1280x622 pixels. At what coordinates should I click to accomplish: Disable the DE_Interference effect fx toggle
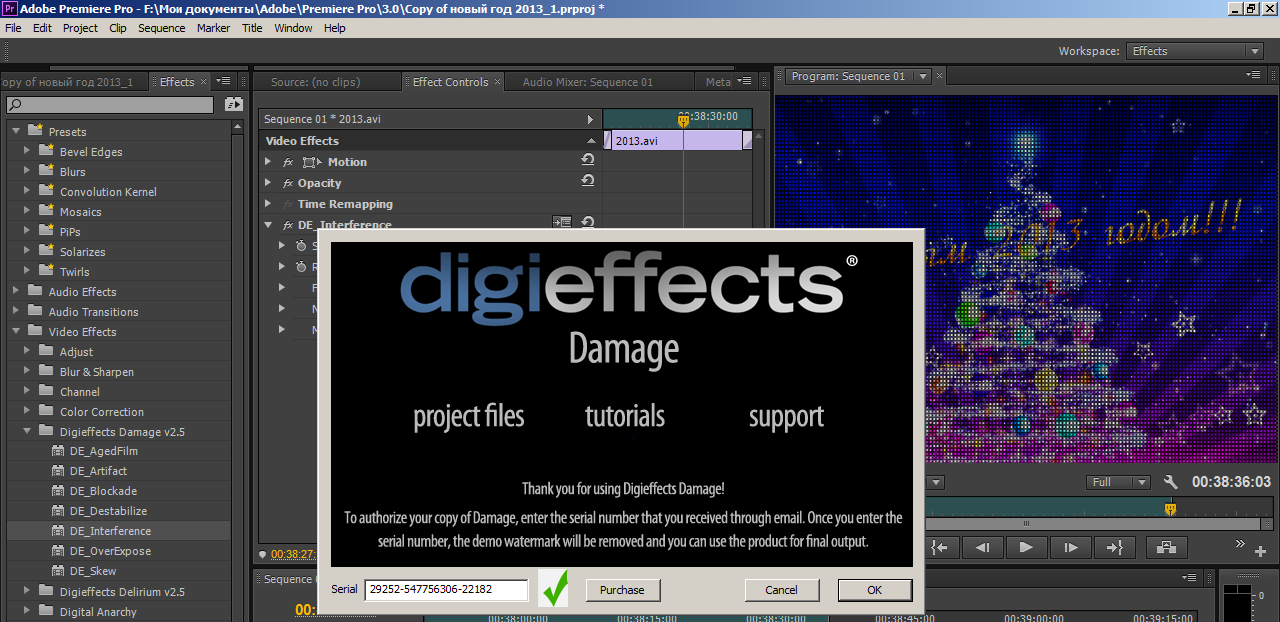288,225
